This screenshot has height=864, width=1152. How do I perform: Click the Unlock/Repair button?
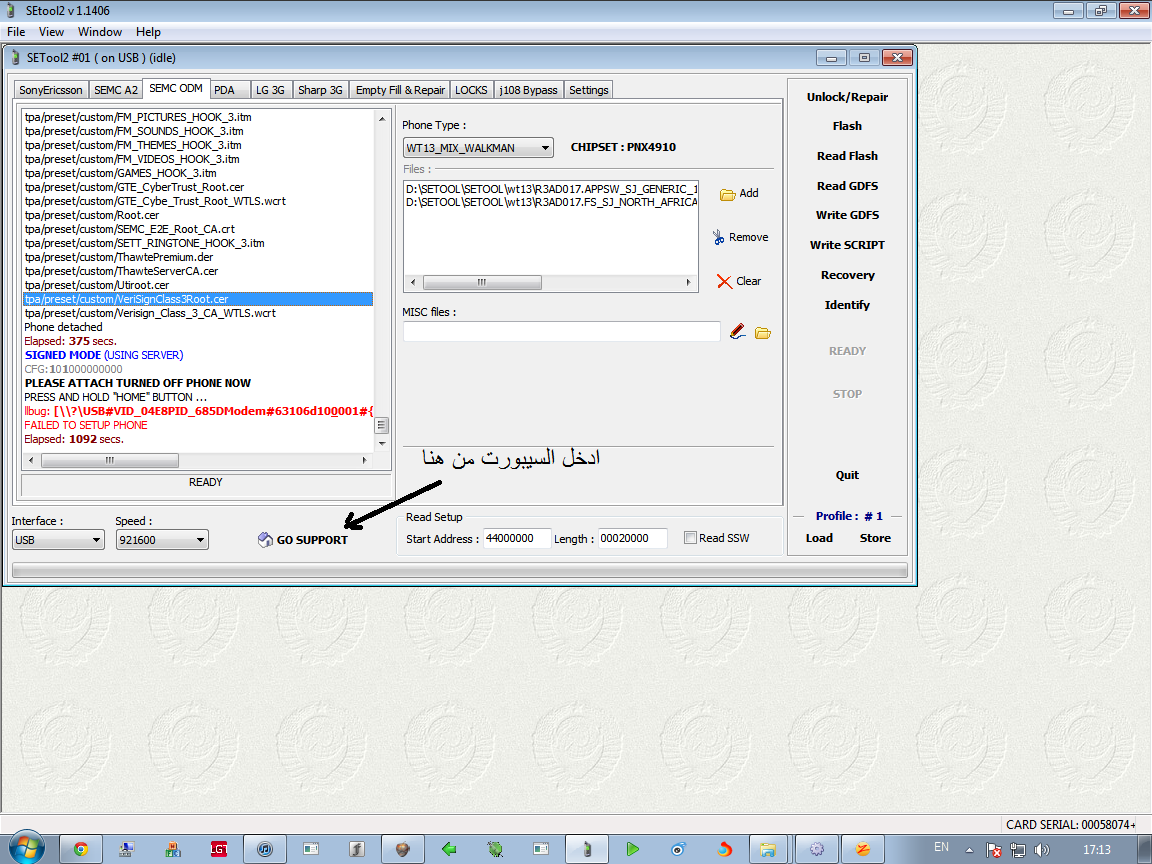tap(847, 97)
